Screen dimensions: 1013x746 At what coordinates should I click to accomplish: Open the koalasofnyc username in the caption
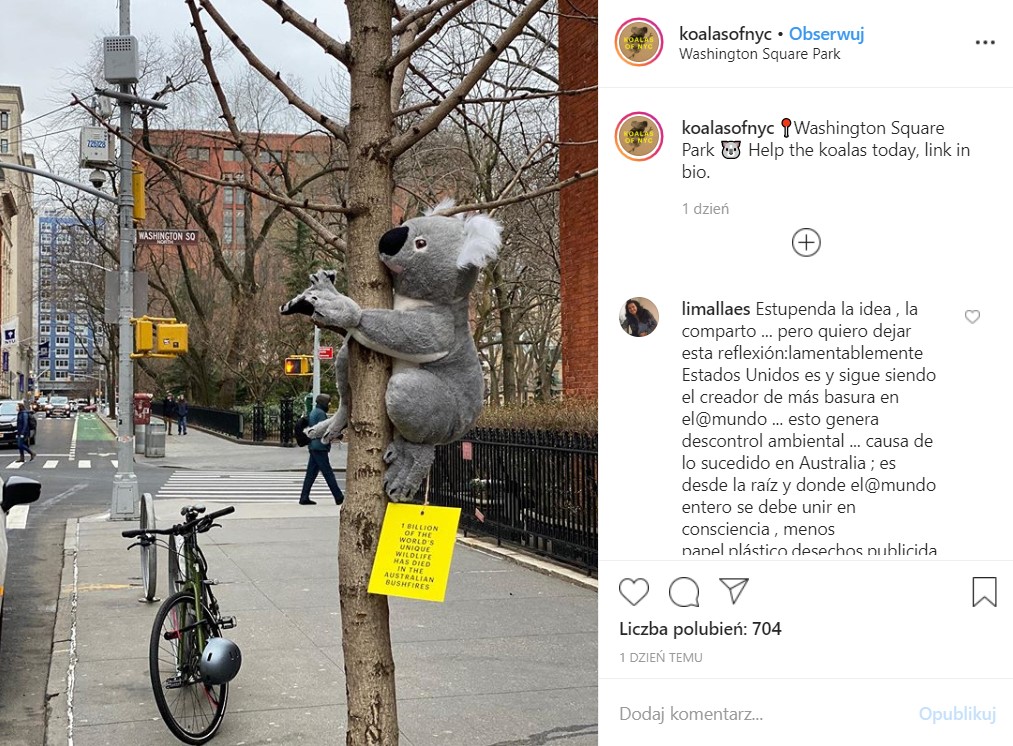pos(727,128)
